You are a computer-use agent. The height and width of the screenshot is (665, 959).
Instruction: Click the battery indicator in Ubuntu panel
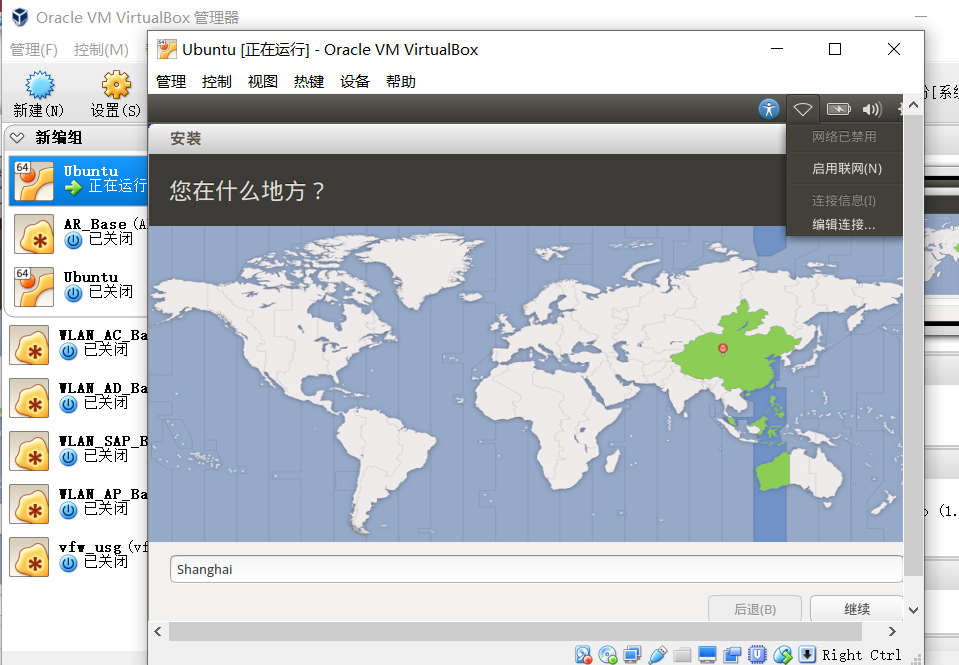click(x=839, y=109)
